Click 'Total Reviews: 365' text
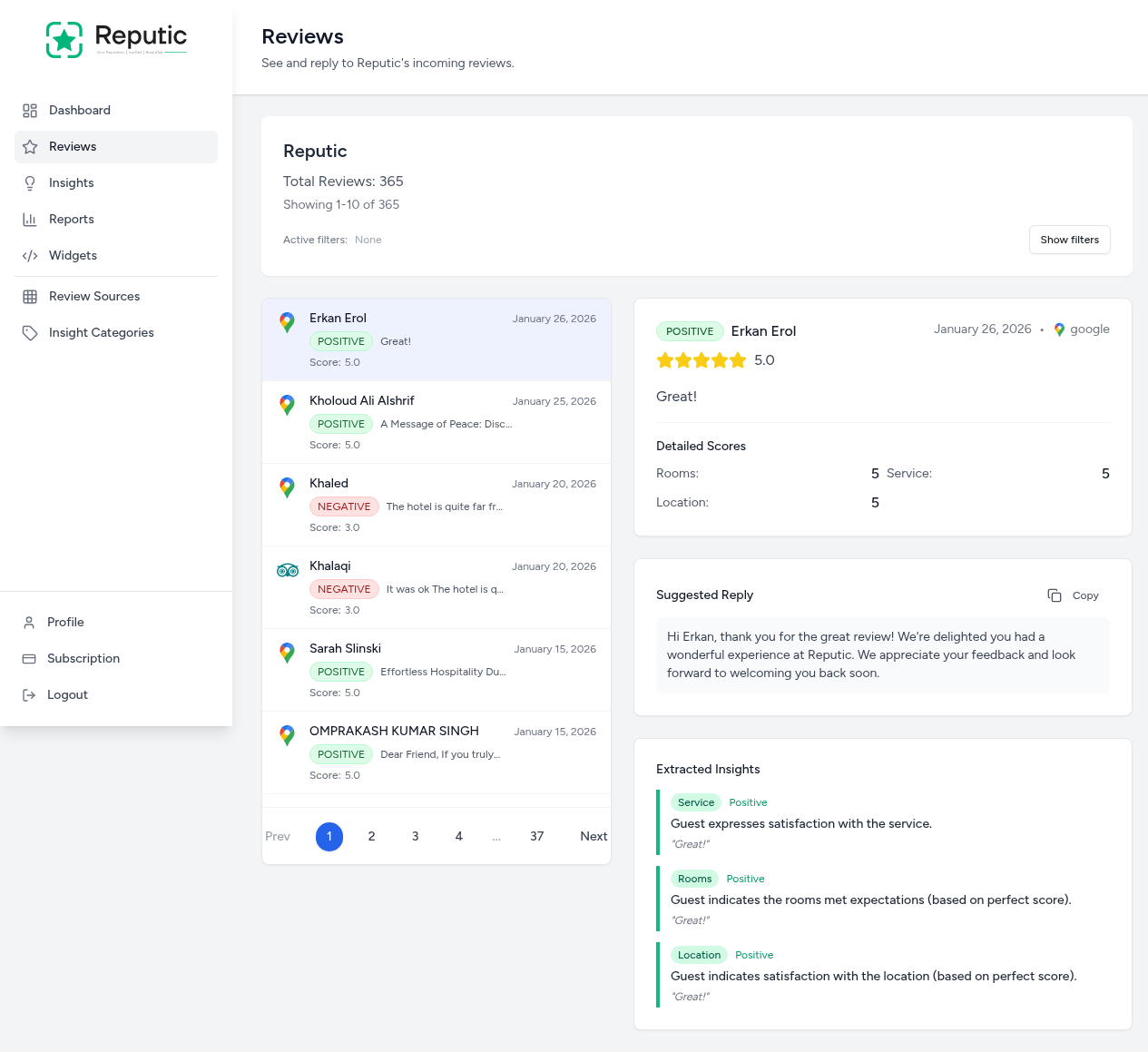This screenshot has width=1148, height=1052. click(343, 182)
